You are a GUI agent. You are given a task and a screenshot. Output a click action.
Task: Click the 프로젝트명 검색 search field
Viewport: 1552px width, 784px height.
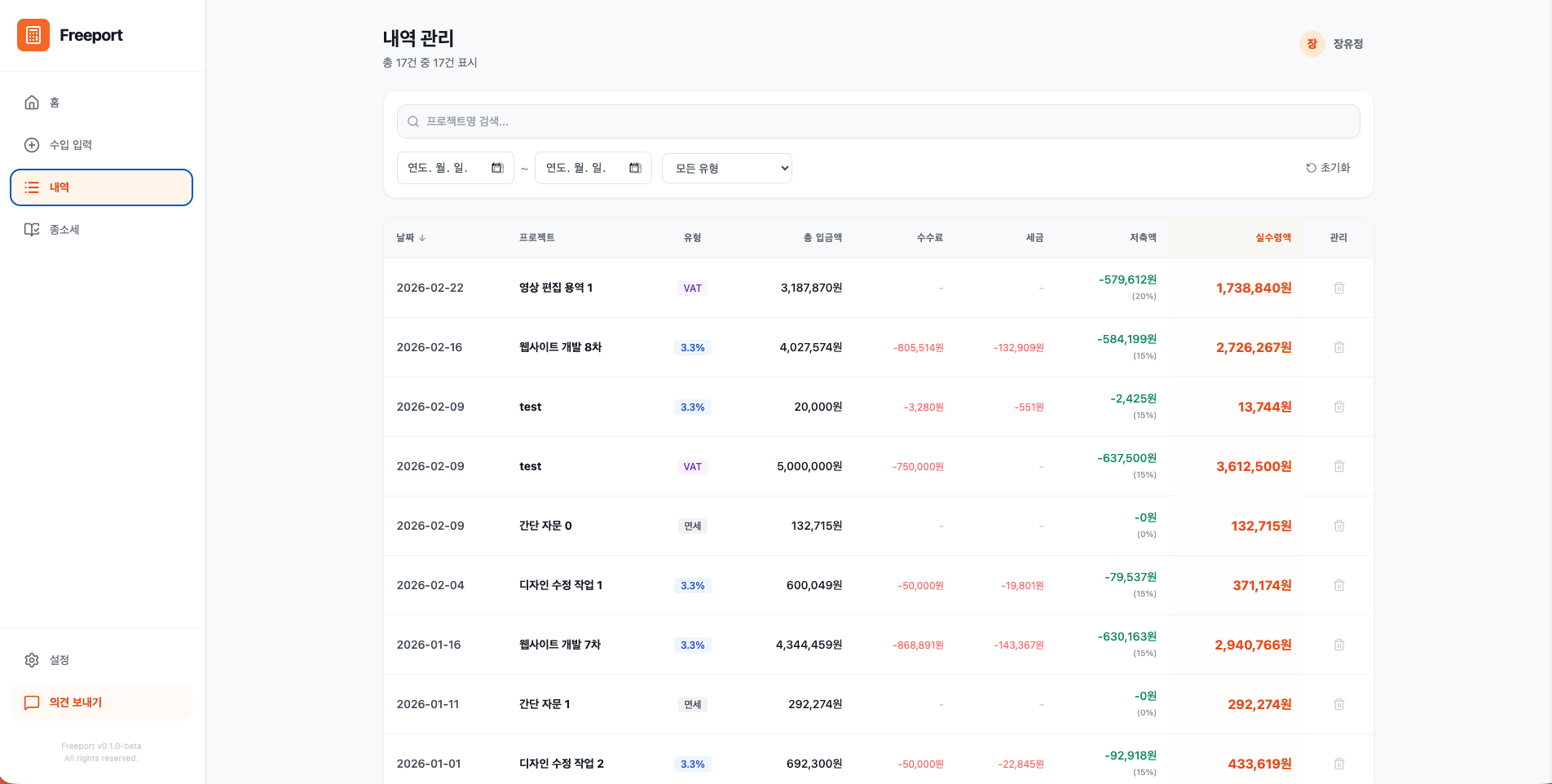click(x=878, y=121)
